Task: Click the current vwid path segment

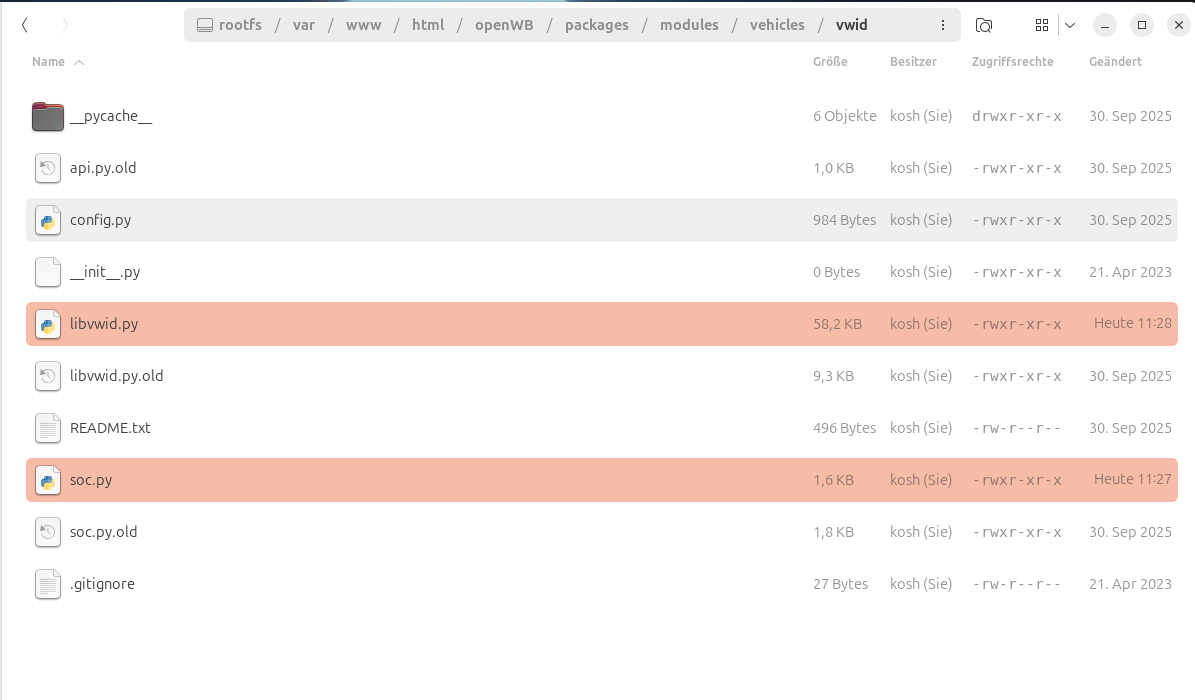Action: (x=851, y=25)
